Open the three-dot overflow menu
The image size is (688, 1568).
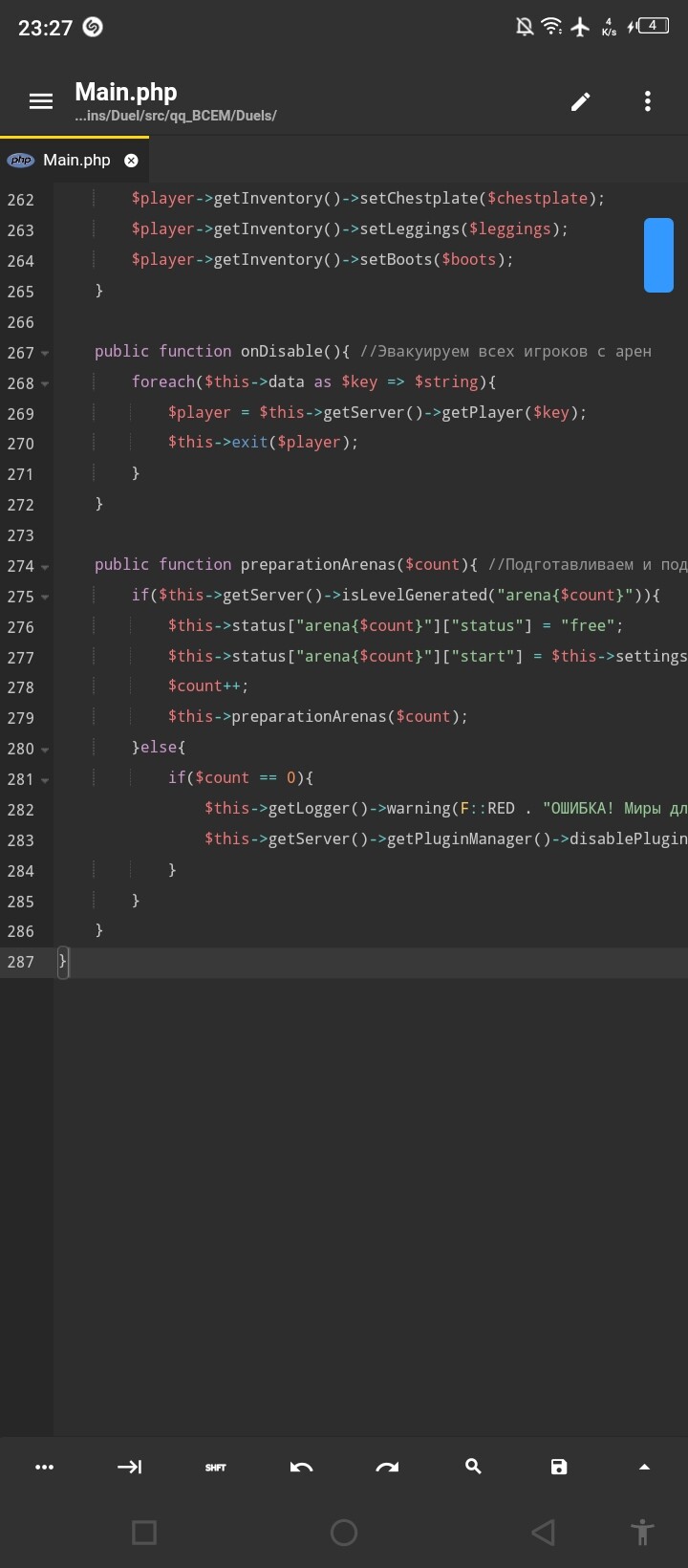(647, 101)
